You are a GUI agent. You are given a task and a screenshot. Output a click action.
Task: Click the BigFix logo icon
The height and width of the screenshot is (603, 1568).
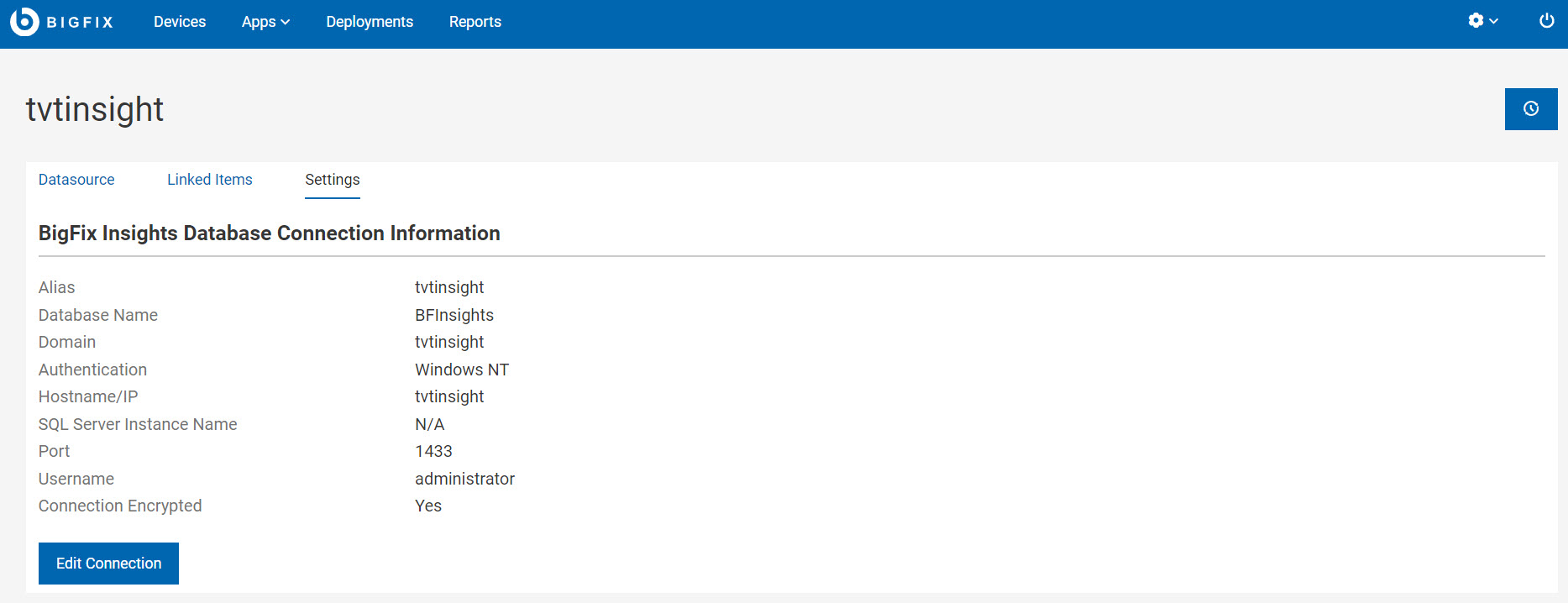pos(24,22)
